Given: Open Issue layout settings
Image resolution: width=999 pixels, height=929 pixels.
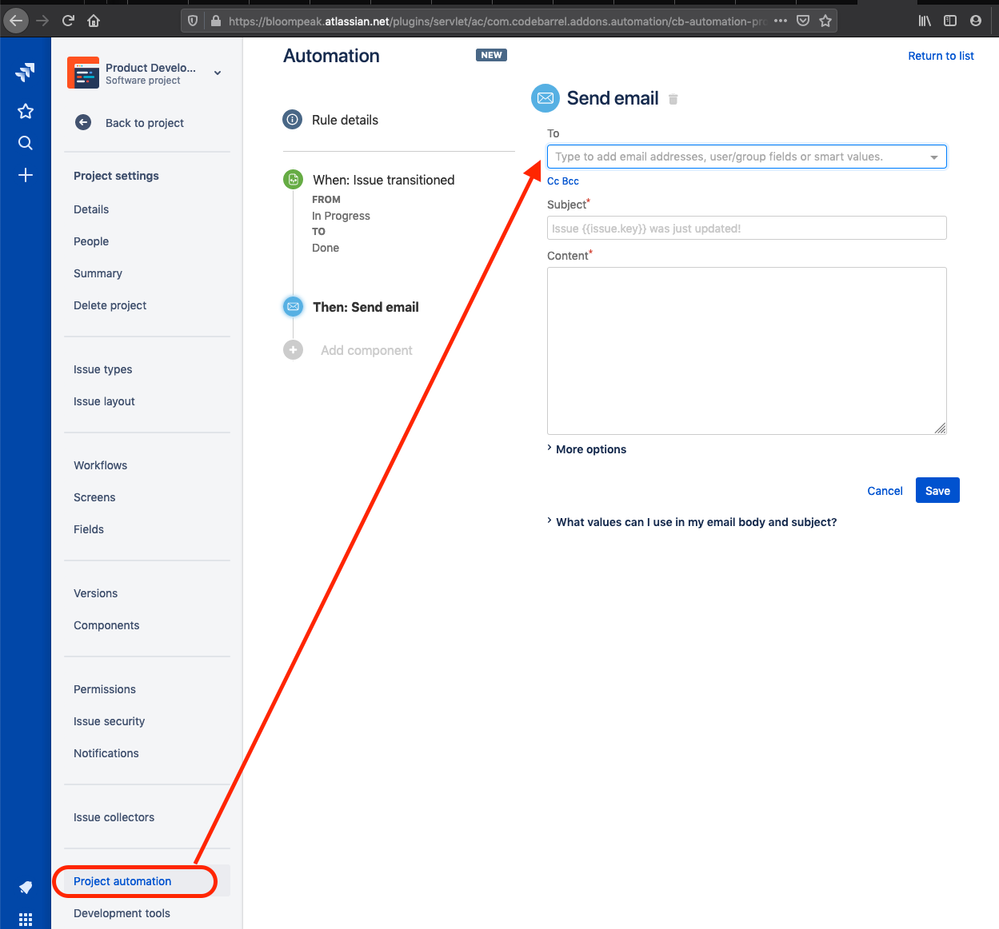Looking at the screenshot, I should click(x=104, y=401).
